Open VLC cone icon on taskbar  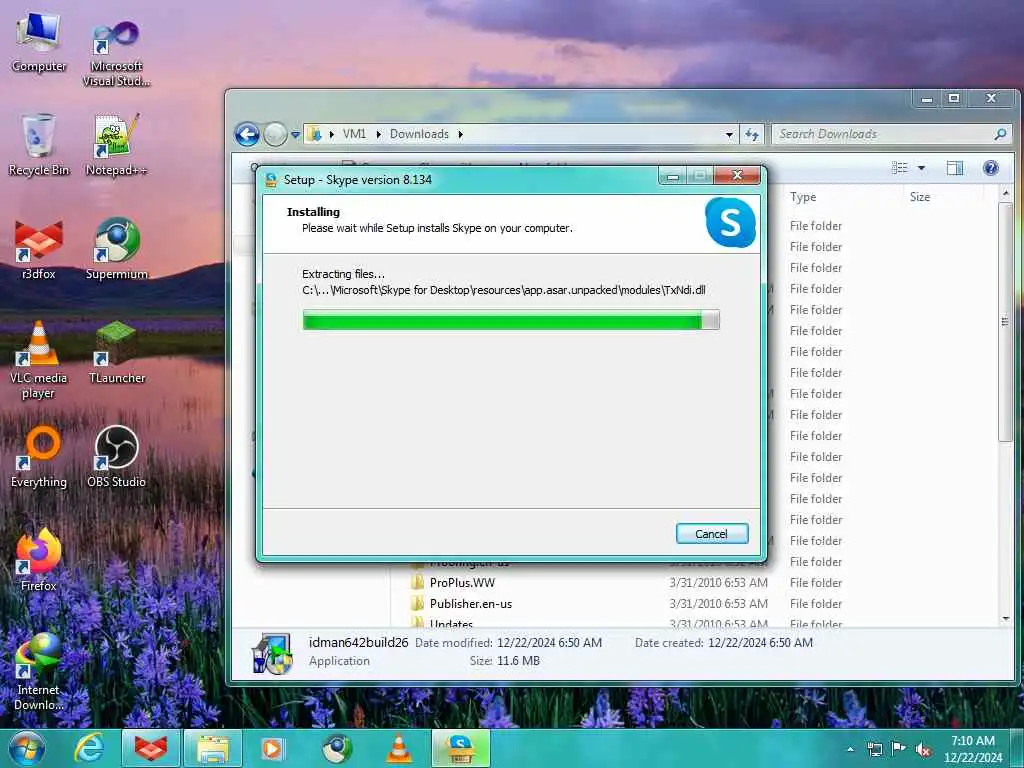pyautogui.click(x=398, y=748)
